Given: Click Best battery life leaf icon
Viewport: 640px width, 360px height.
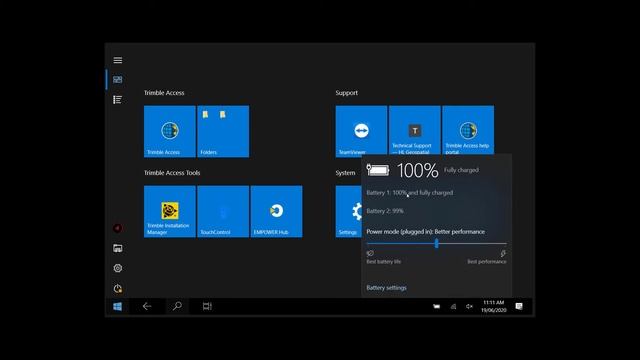Looking at the screenshot, I should click(x=370, y=253).
